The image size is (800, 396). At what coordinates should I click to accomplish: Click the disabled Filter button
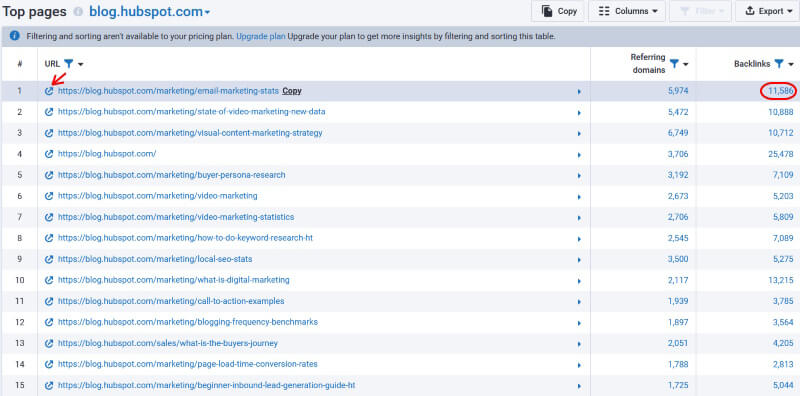700,11
